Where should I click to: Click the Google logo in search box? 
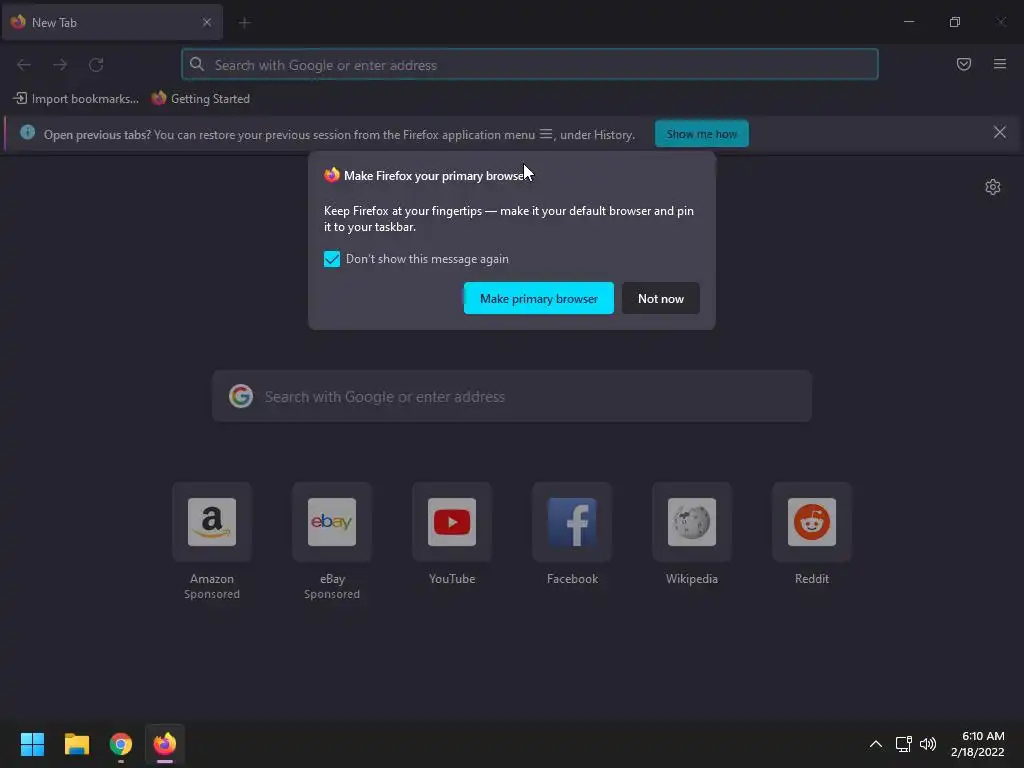[x=241, y=396]
